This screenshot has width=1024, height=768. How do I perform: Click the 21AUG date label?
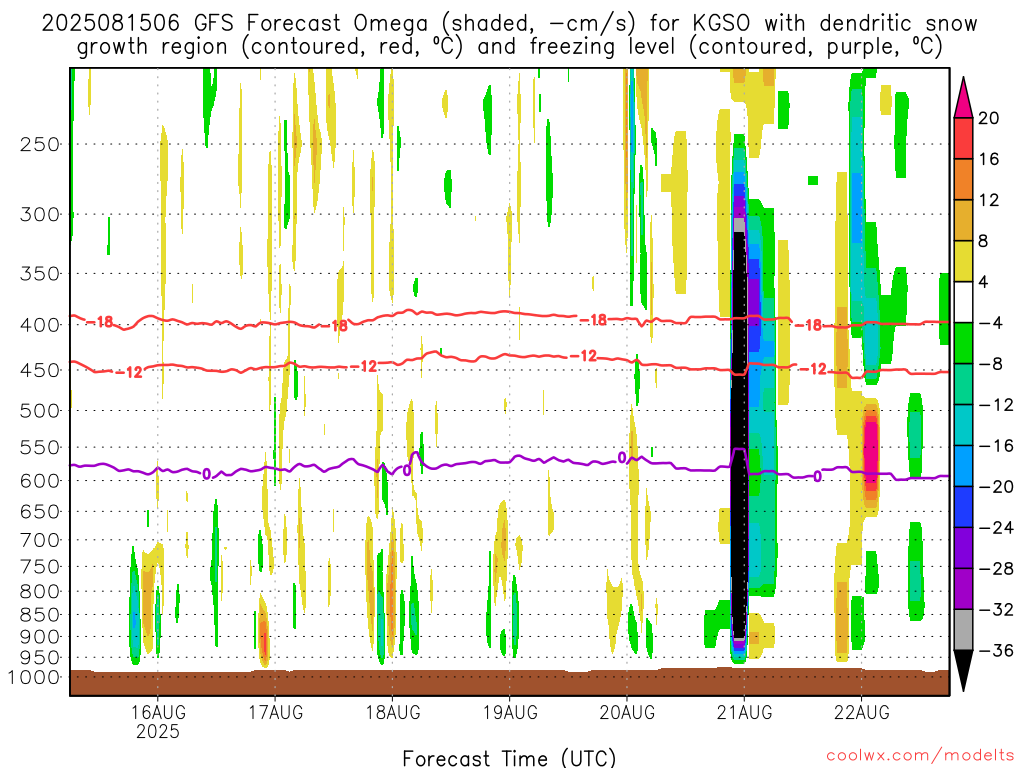[744, 712]
